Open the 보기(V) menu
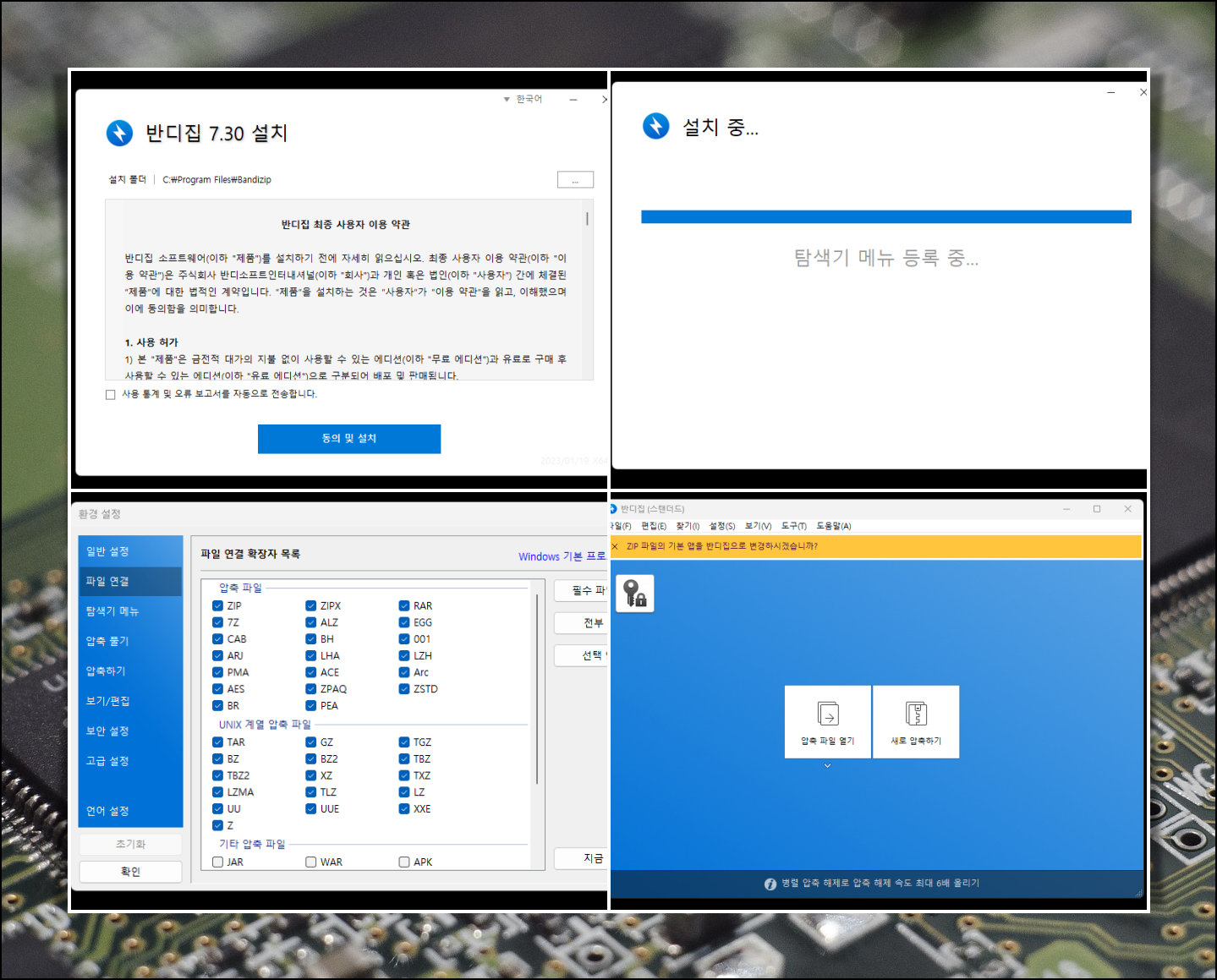 click(758, 526)
